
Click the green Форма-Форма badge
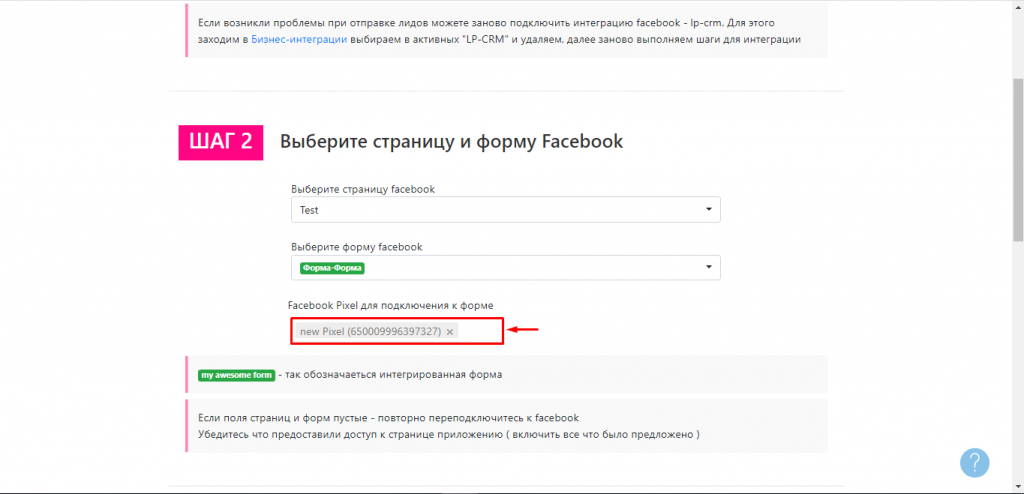click(x=333, y=268)
